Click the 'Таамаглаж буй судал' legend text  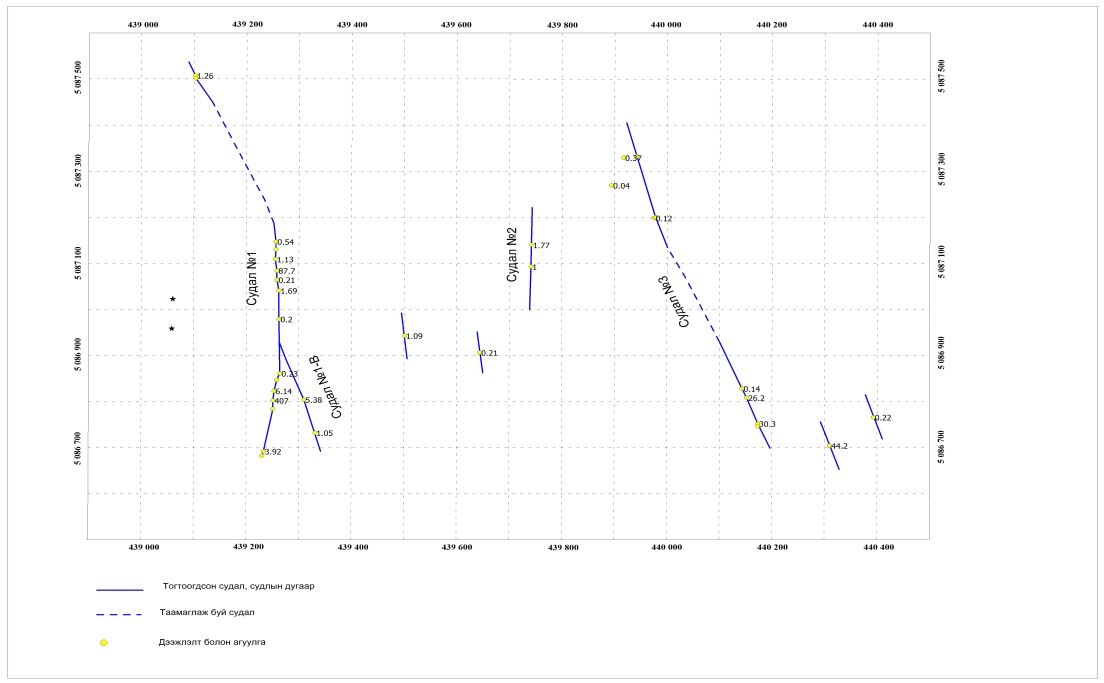tap(207, 613)
